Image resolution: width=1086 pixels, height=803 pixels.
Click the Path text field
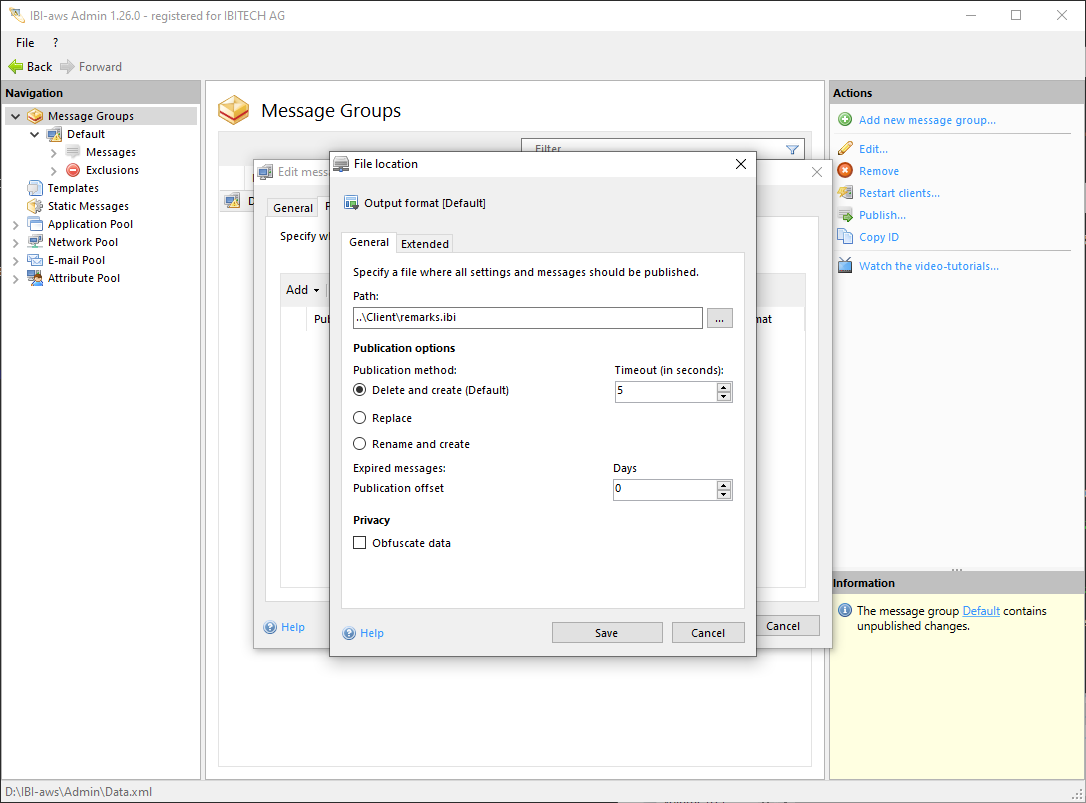[x=527, y=318]
